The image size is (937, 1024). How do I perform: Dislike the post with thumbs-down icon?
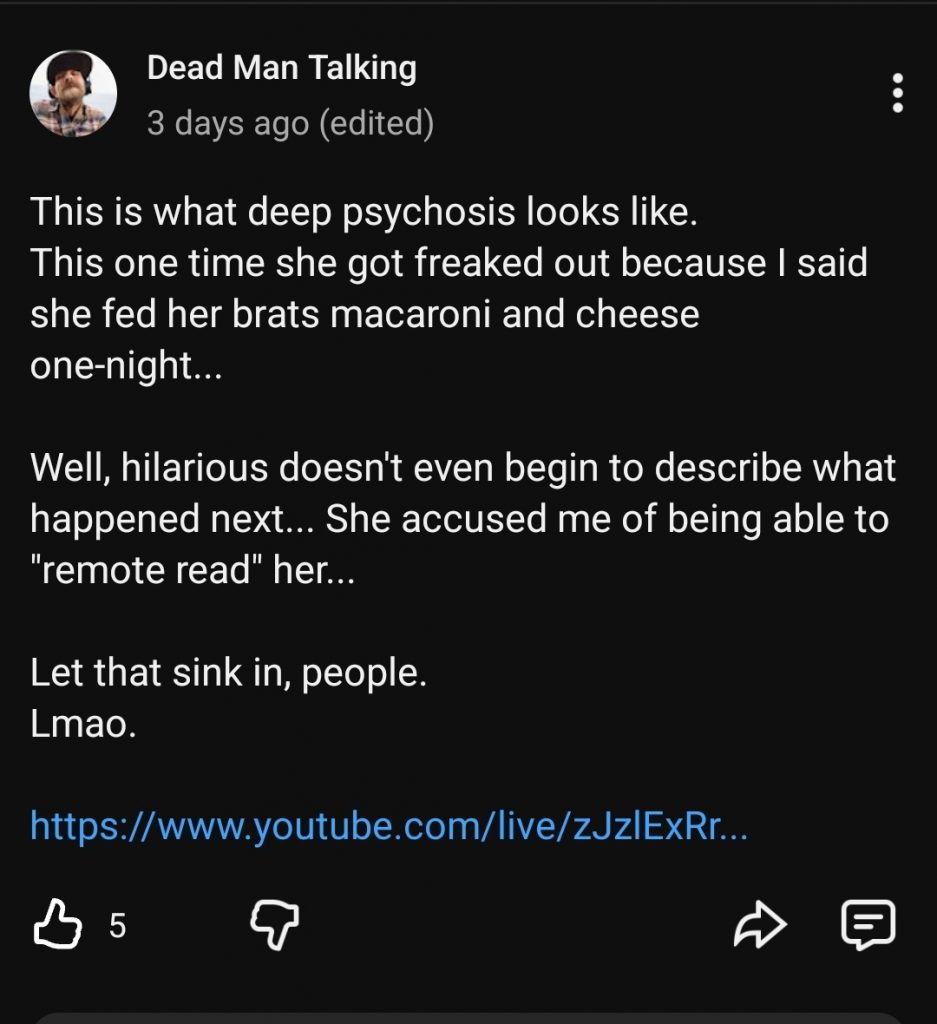[274, 925]
